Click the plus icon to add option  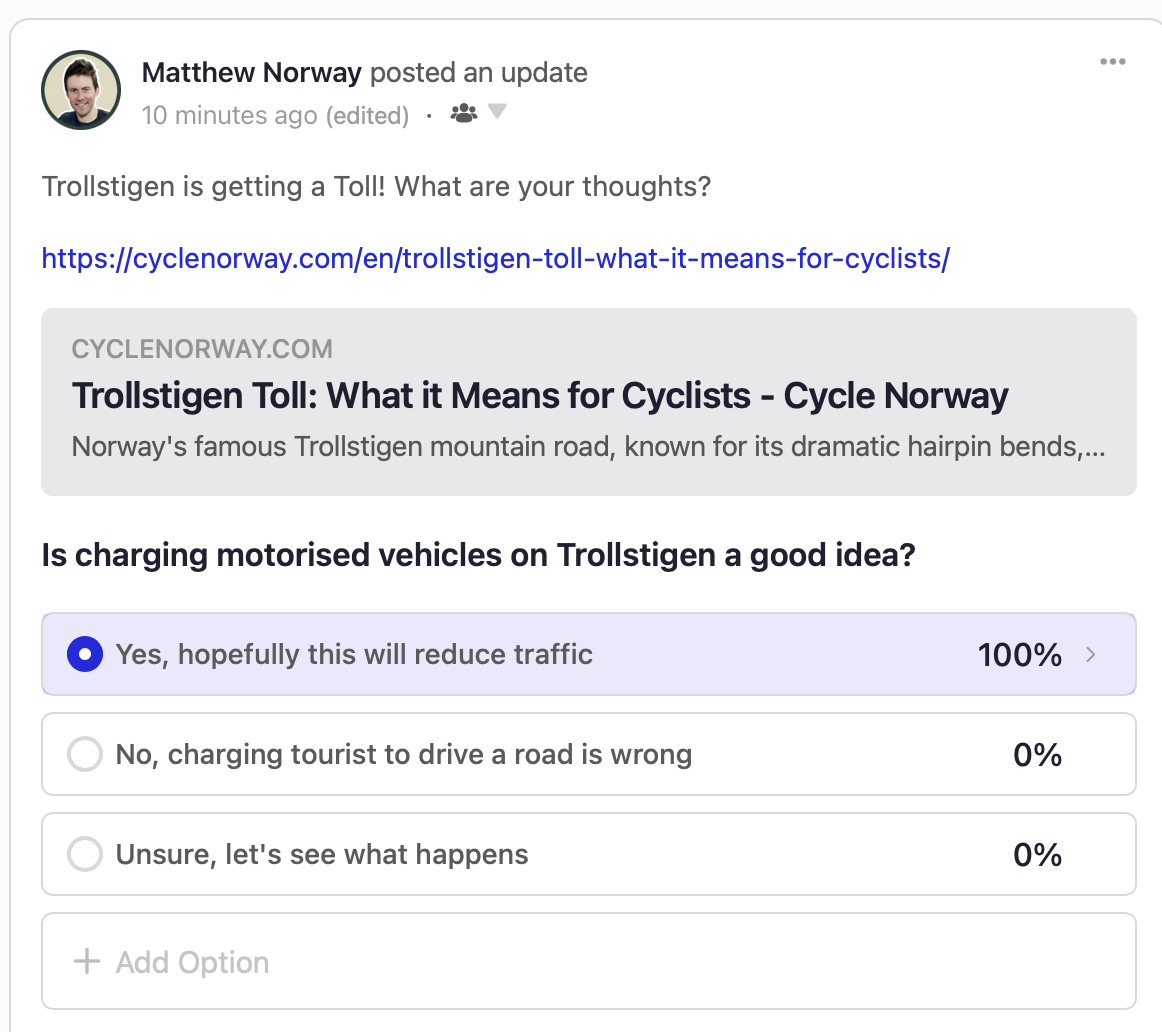pos(87,962)
